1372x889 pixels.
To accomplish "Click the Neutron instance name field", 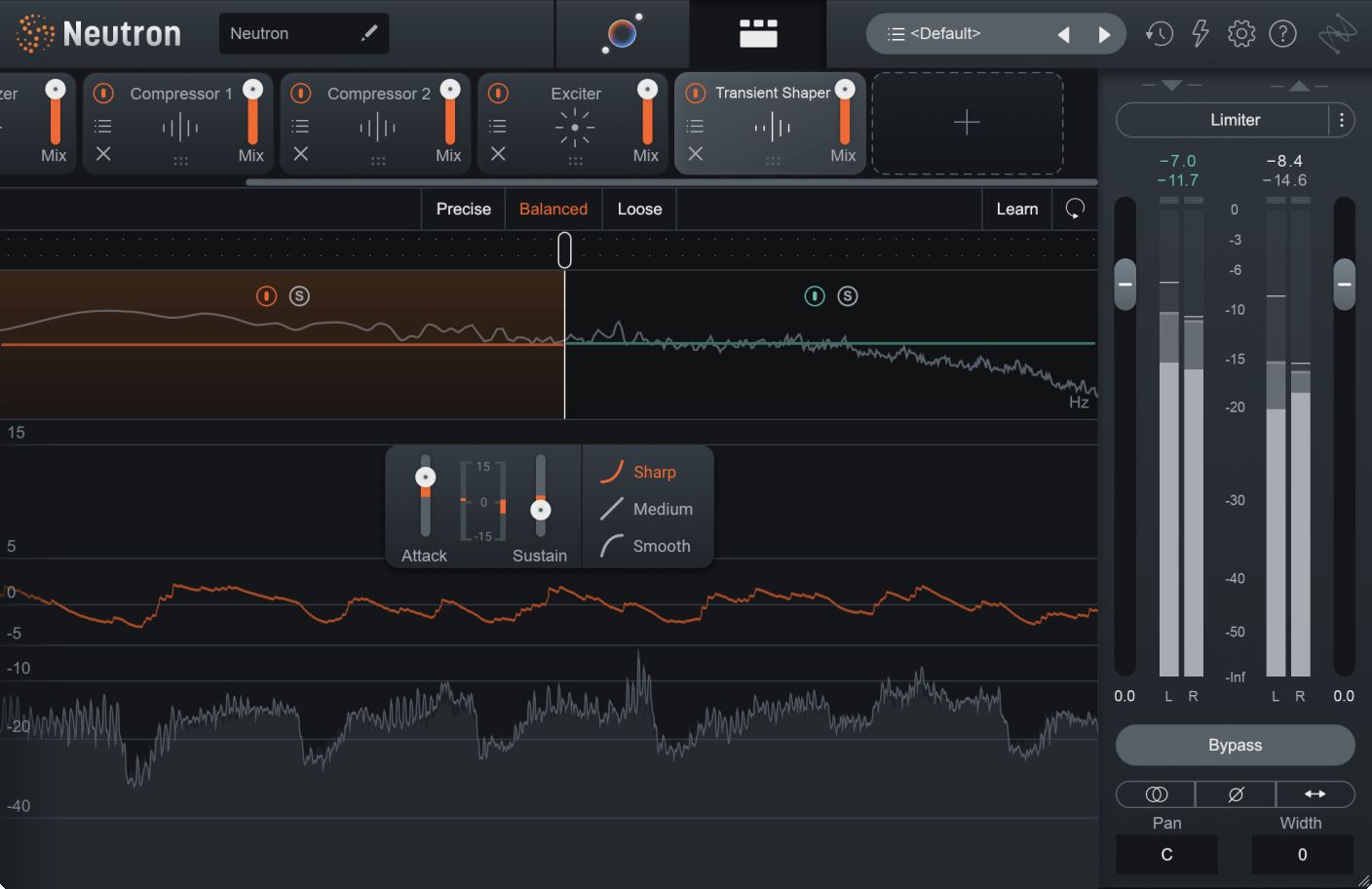I will click(x=304, y=33).
